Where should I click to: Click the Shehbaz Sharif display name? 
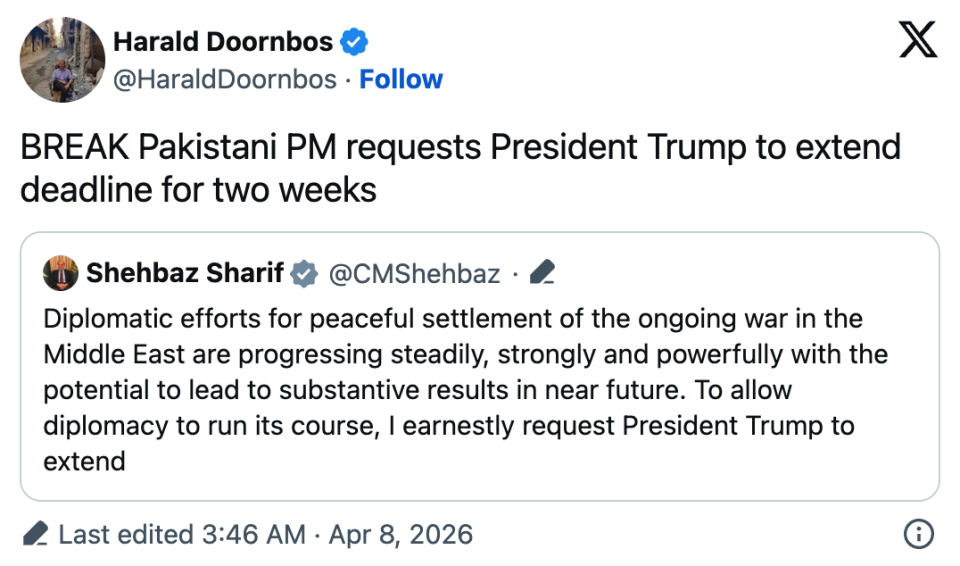coord(185,272)
